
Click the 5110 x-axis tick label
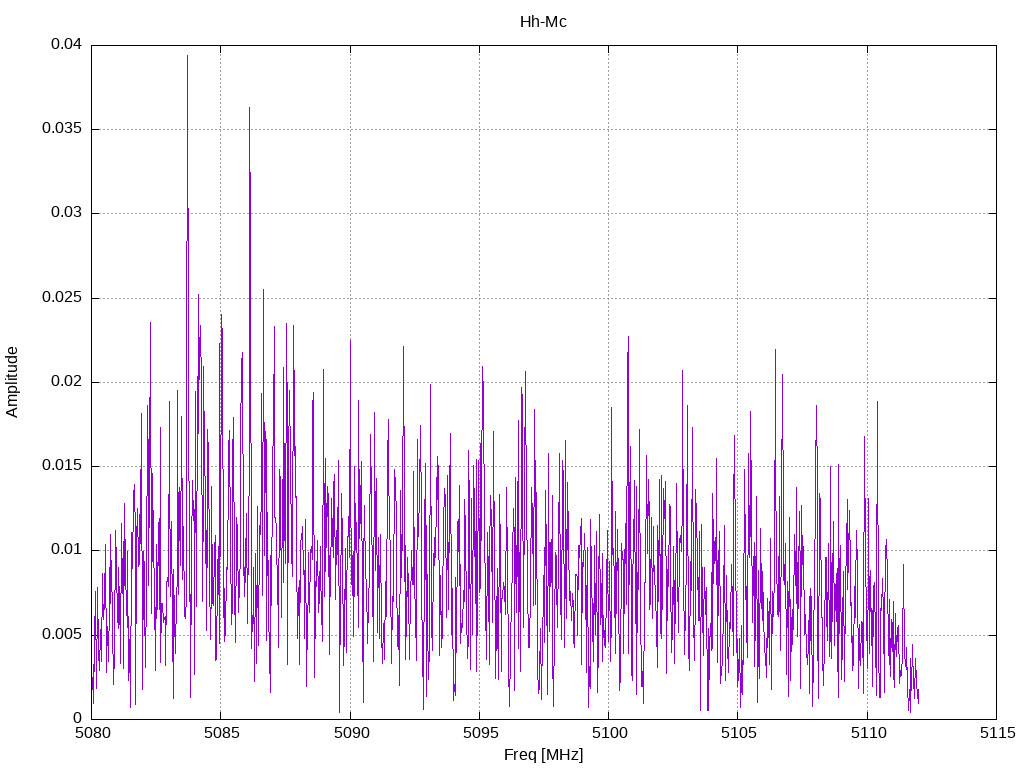point(868,733)
